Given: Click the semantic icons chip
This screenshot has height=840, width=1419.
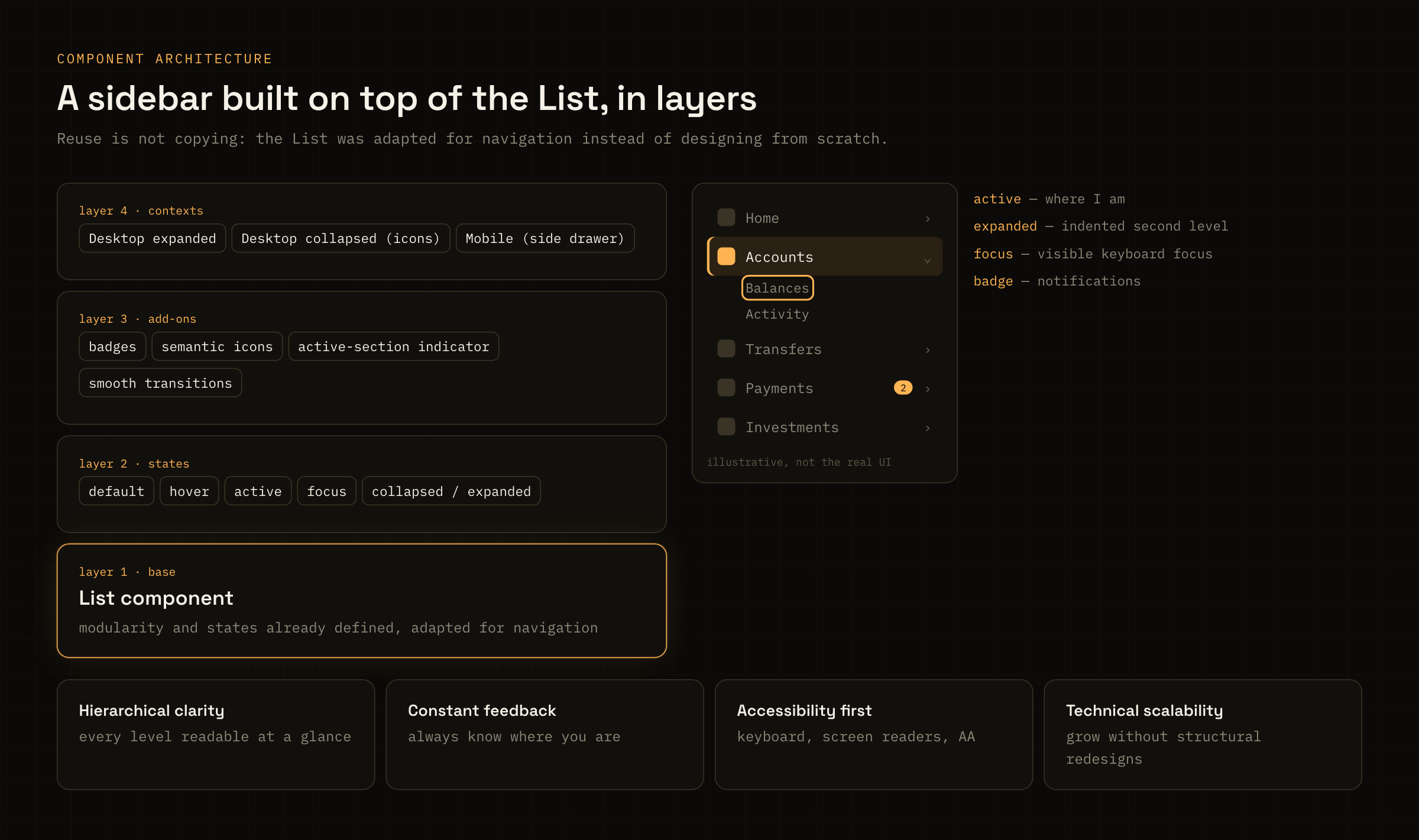Looking at the screenshot, I should coord(217,346).
